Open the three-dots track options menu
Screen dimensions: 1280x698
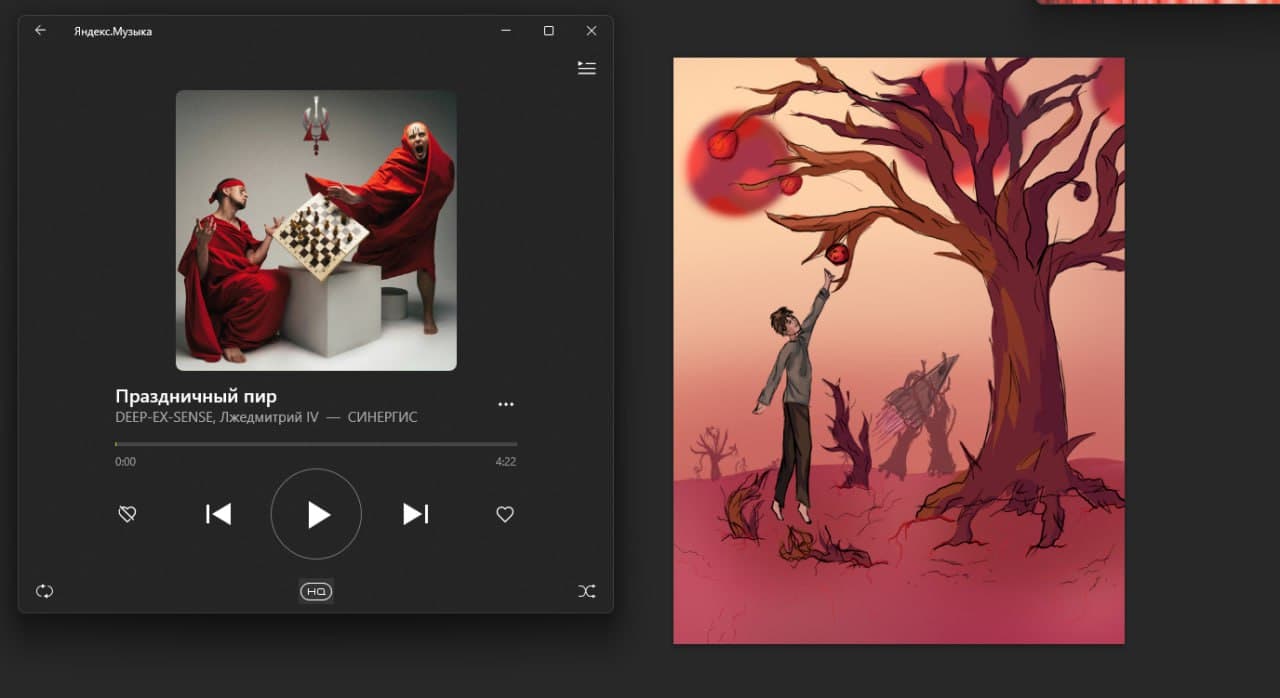pos(506,404)
